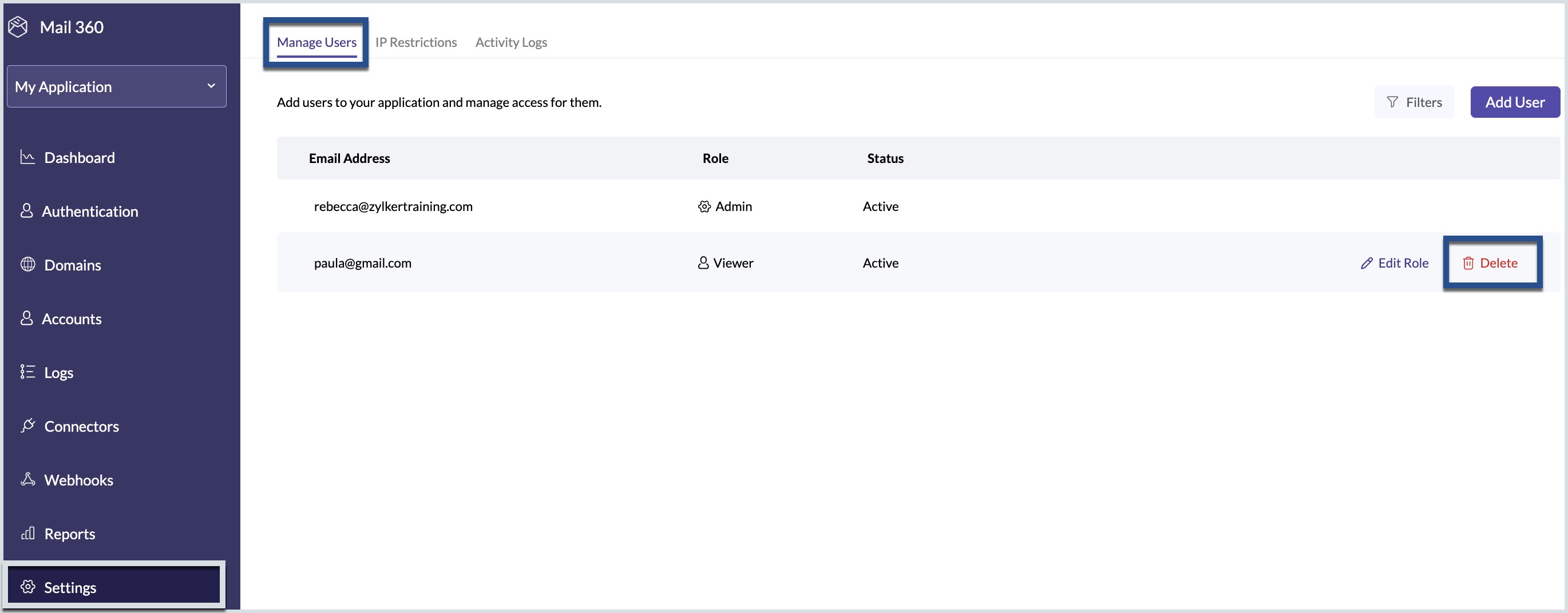
Task: Click paula's Active status
Action: 880,262
